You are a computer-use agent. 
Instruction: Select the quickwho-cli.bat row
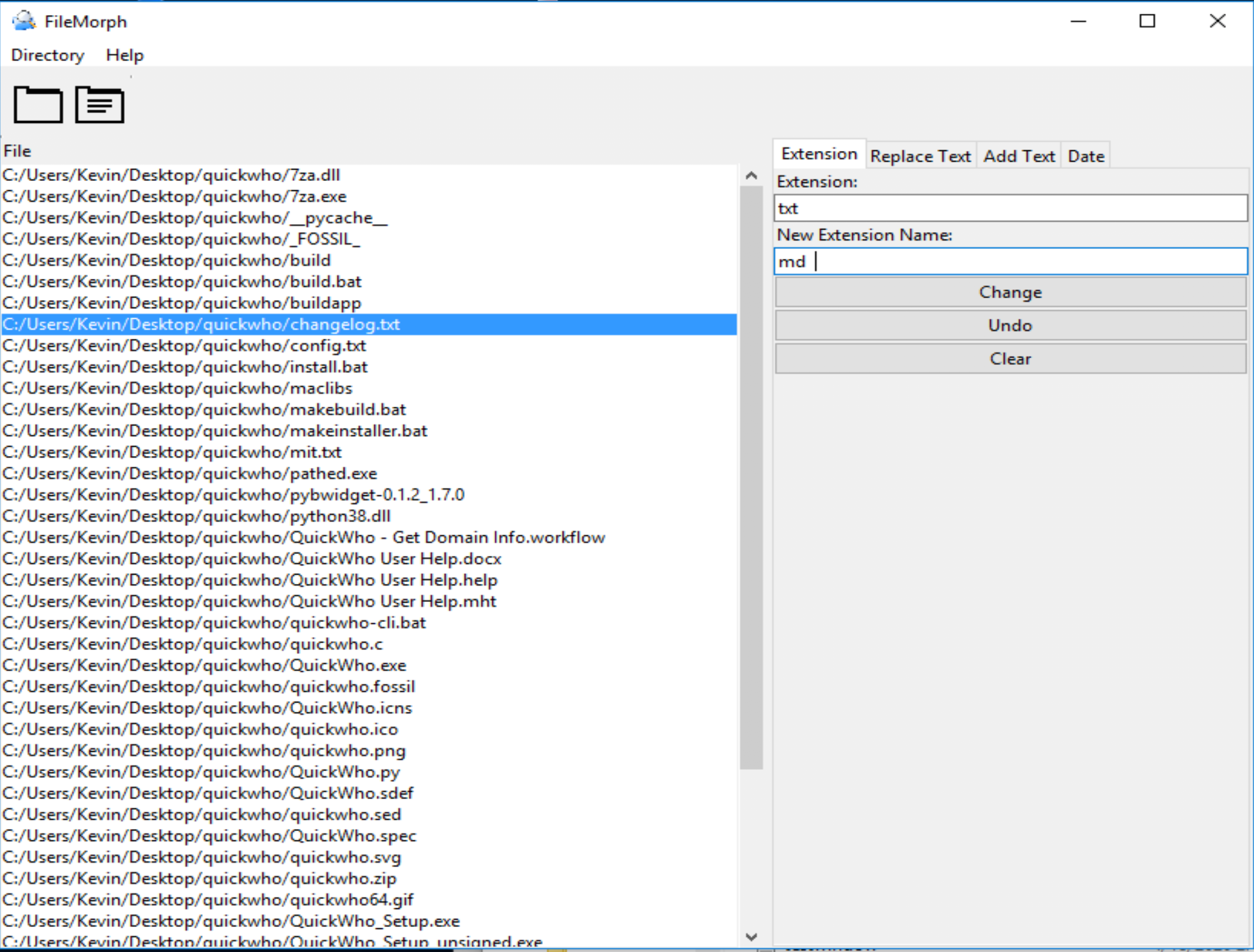[369, 623]
